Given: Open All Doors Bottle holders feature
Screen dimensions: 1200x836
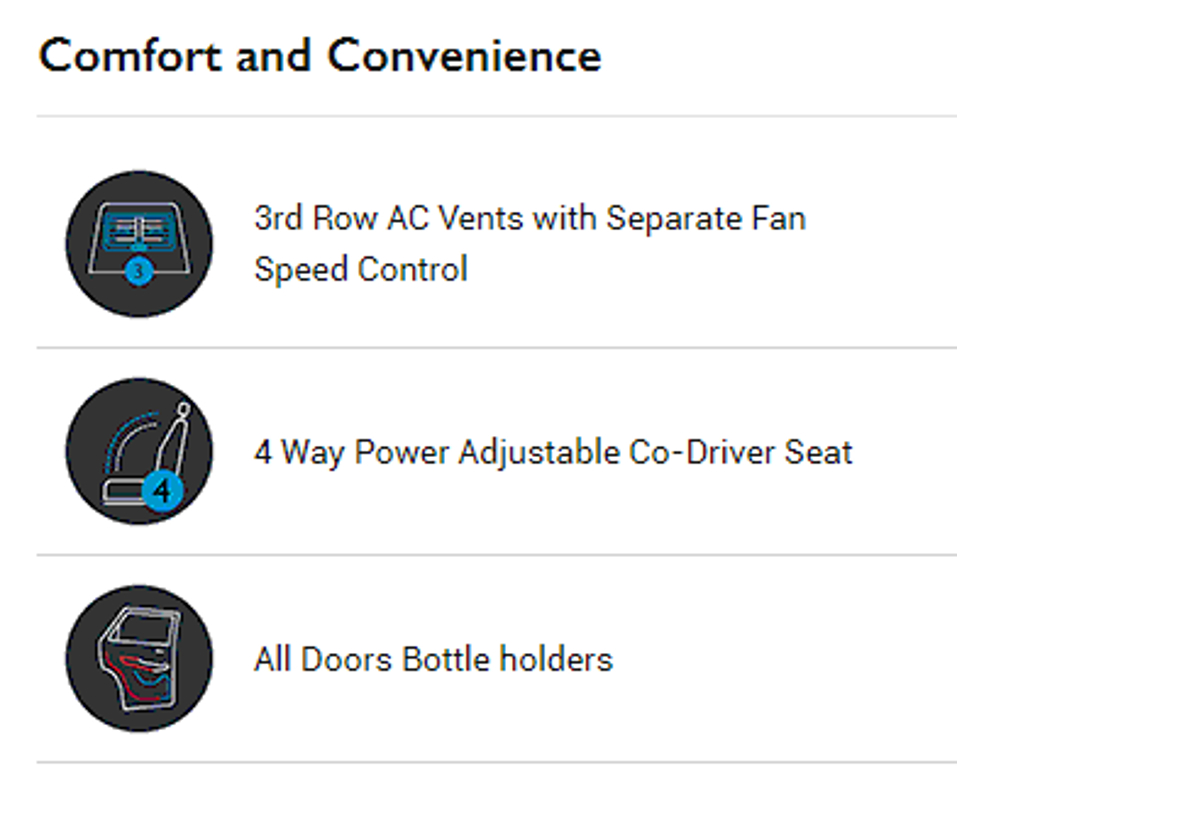Looking at the screenshot, I should (433, 659).
